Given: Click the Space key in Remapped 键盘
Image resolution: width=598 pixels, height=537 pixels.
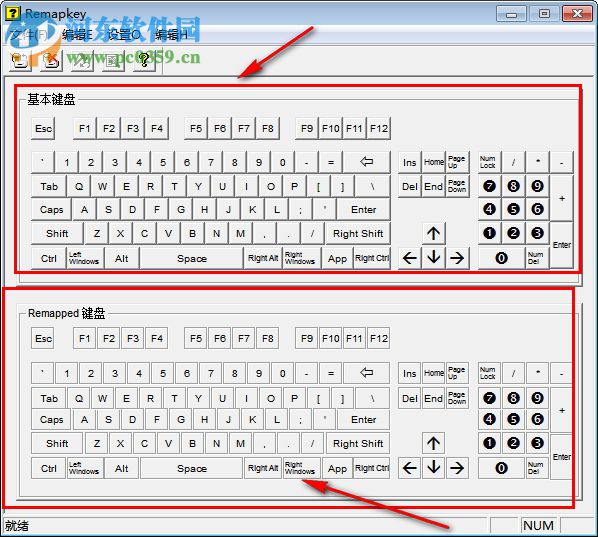Looking at the screenshot, I should [x=192, y=468].
